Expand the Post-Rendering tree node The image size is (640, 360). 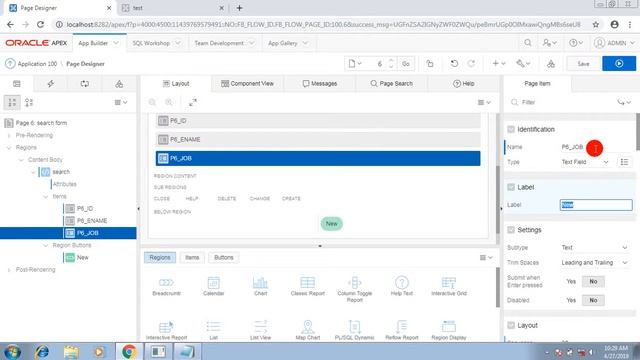(x=9, y=270)
